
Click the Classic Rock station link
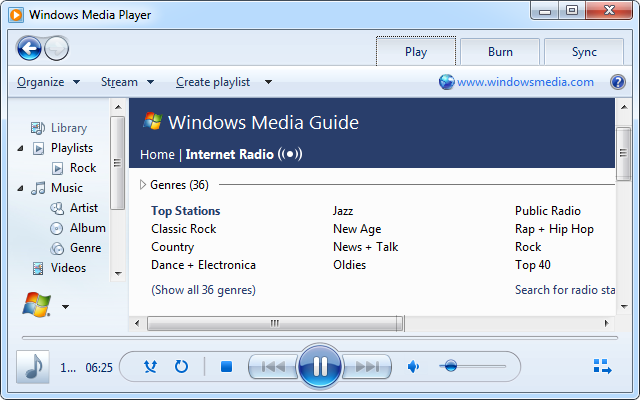click(x=183, y=229)
